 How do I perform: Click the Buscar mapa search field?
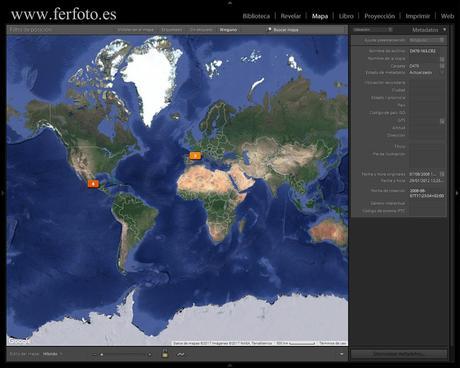point(286,30)
